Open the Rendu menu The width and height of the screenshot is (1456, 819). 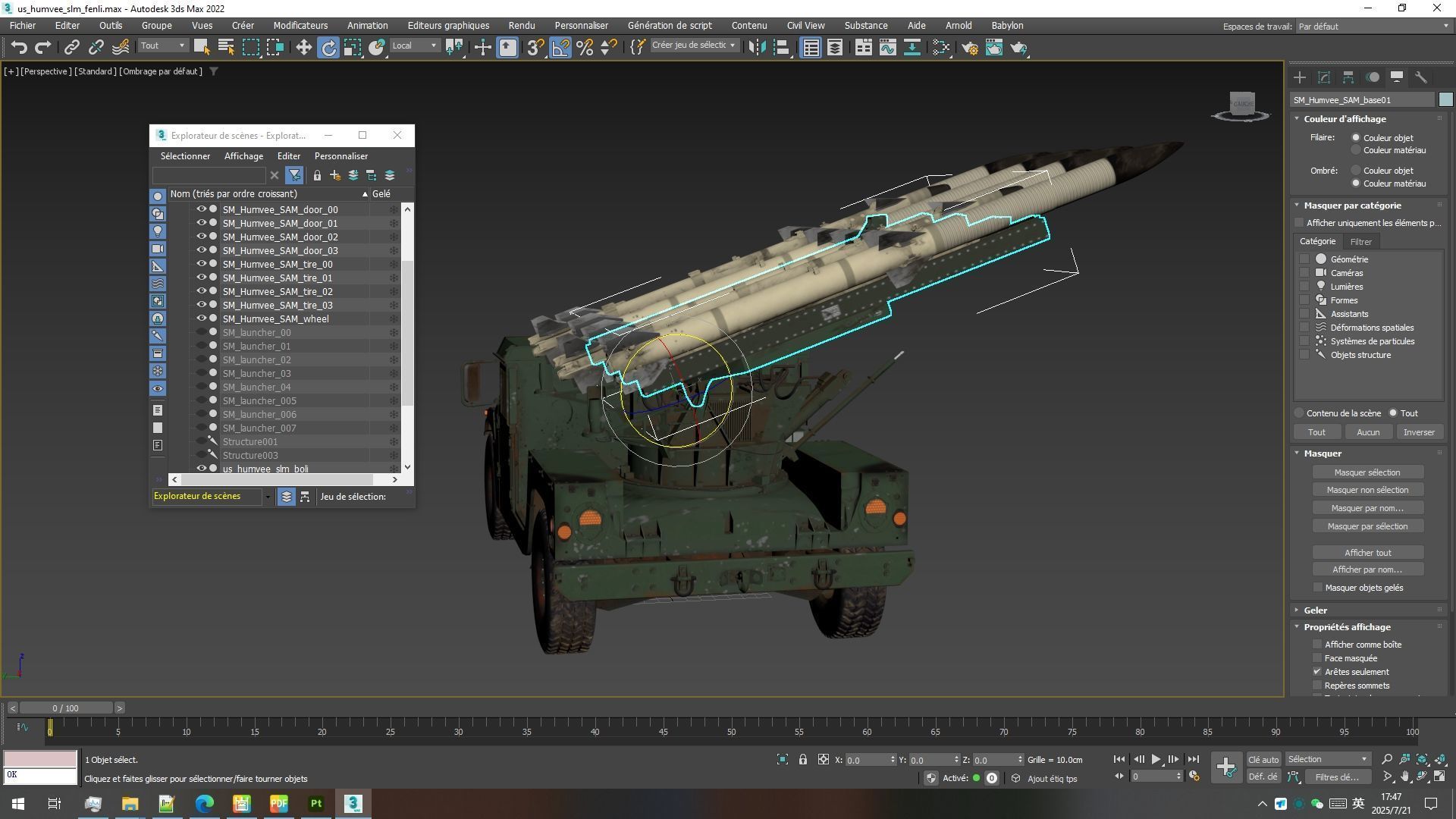[522, 26]
